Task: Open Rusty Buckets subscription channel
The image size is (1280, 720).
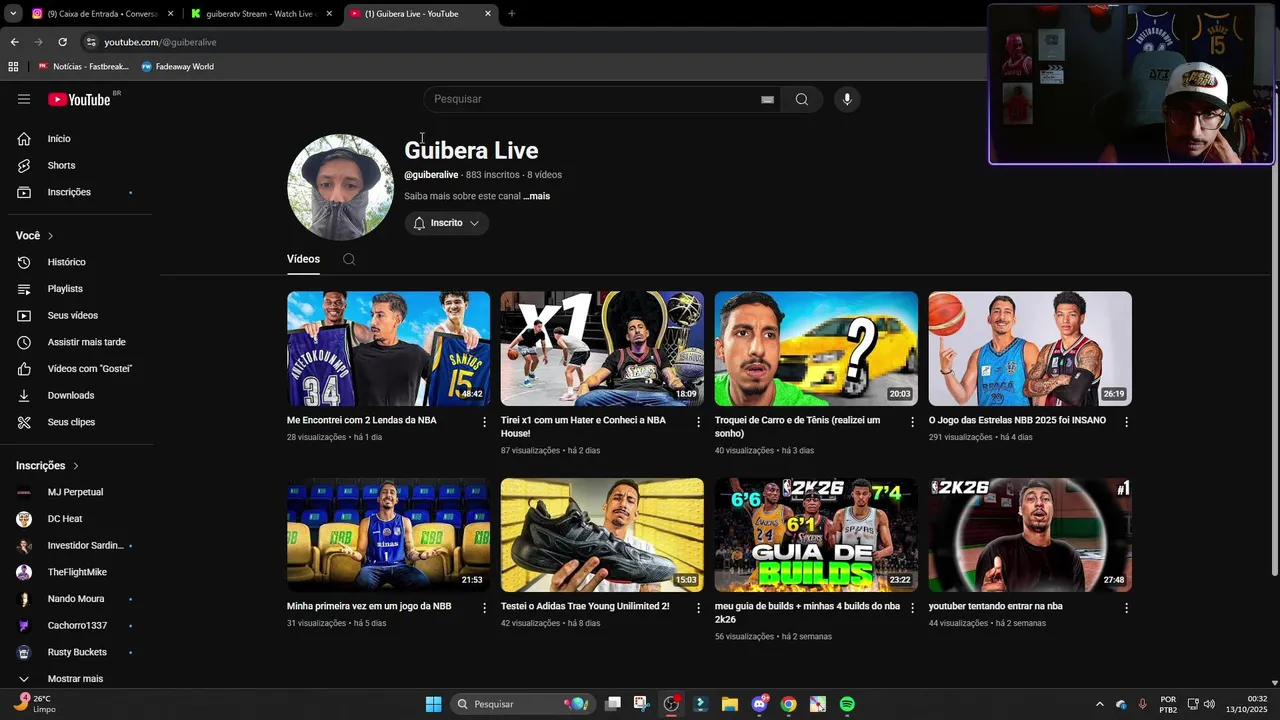Action: [76, 652]
